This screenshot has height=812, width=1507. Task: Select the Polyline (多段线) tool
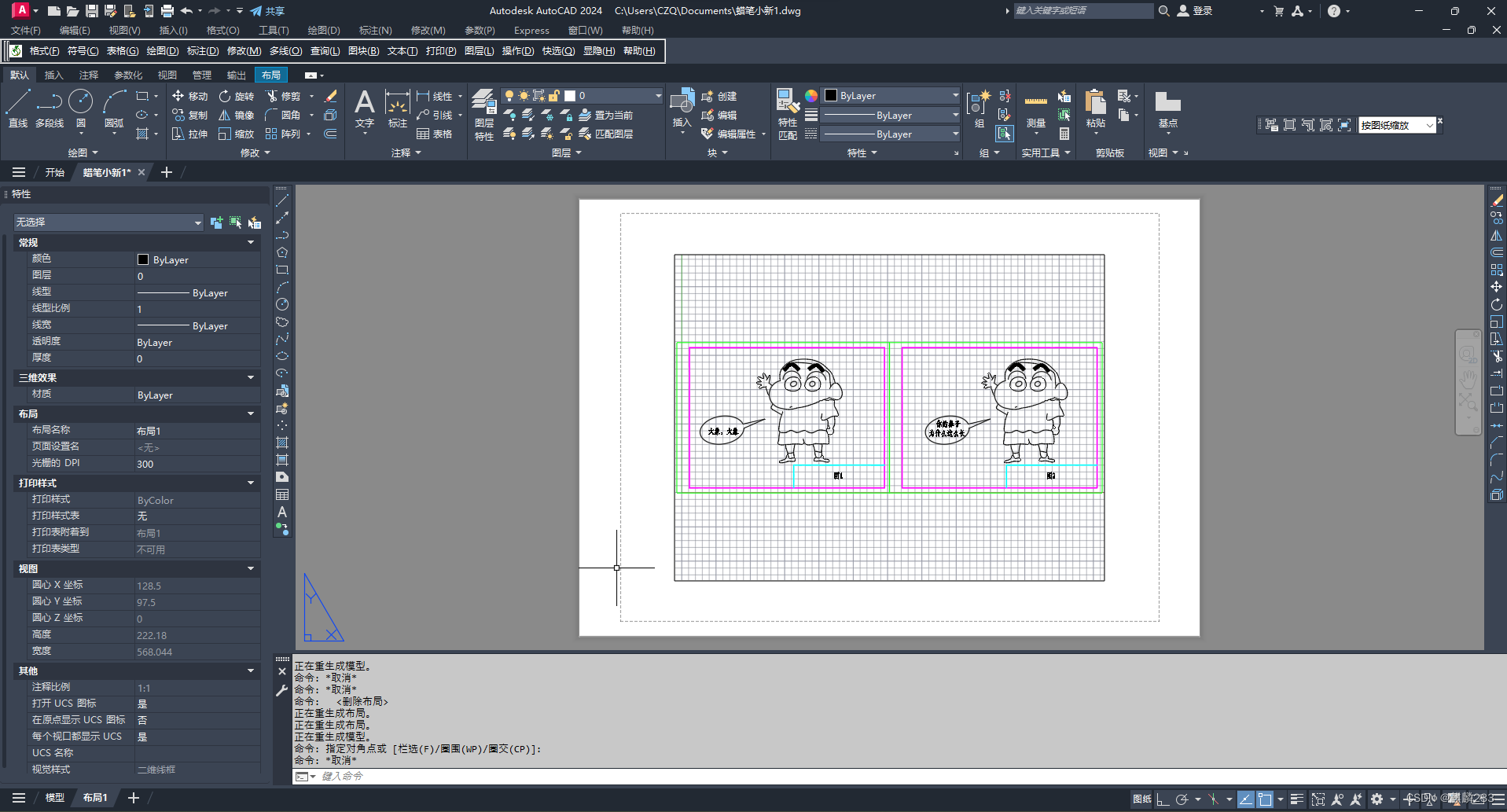point(50,108)
